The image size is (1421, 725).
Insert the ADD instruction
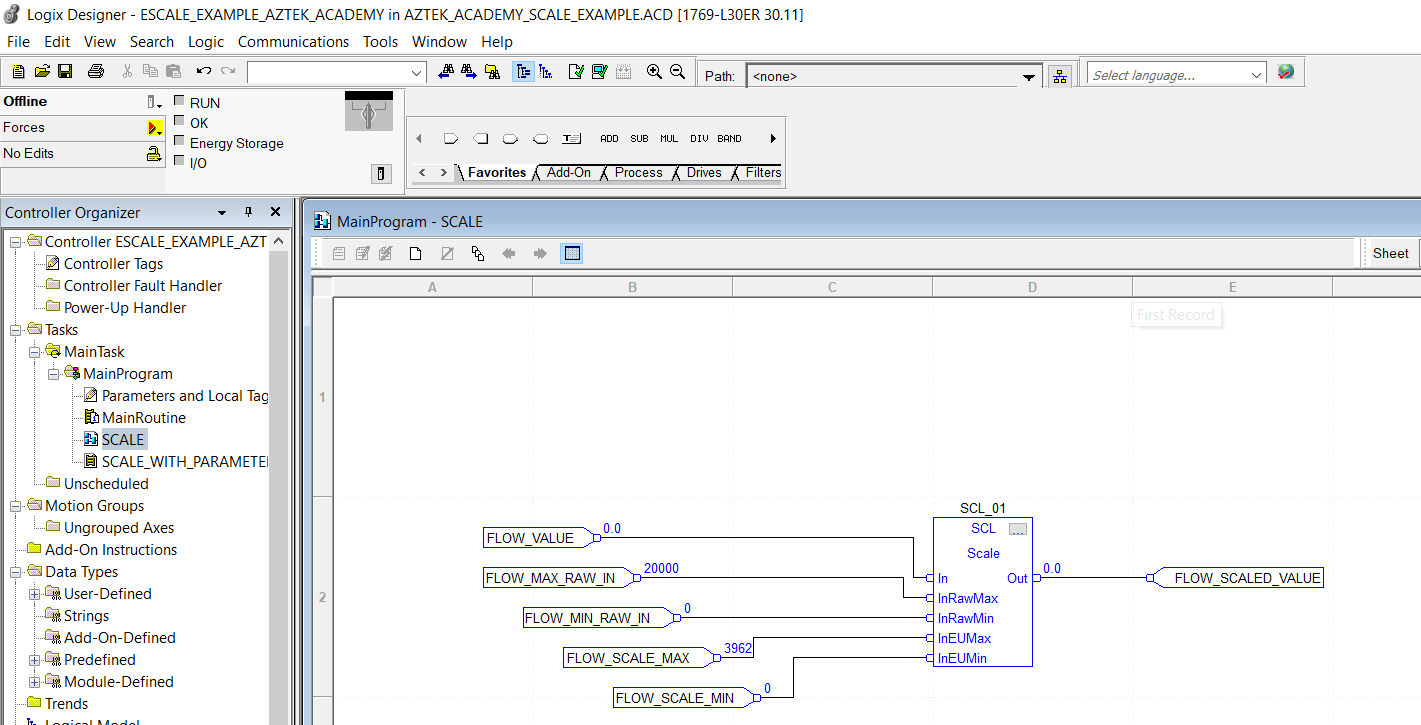tap(609, 139)
